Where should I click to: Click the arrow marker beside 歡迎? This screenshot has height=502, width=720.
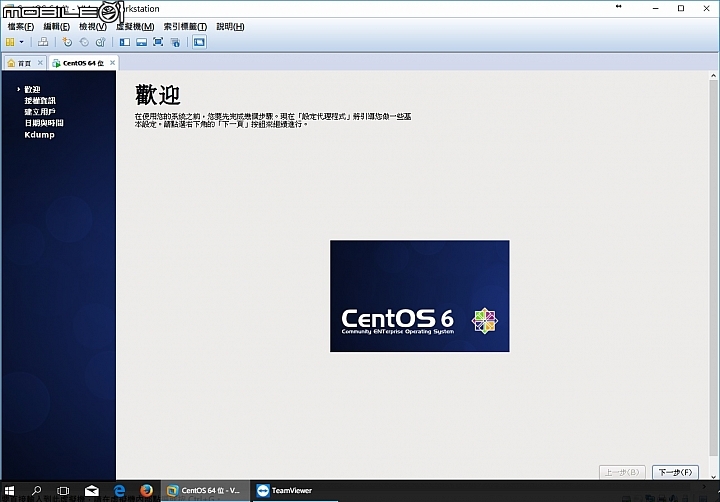click(18, 89)
